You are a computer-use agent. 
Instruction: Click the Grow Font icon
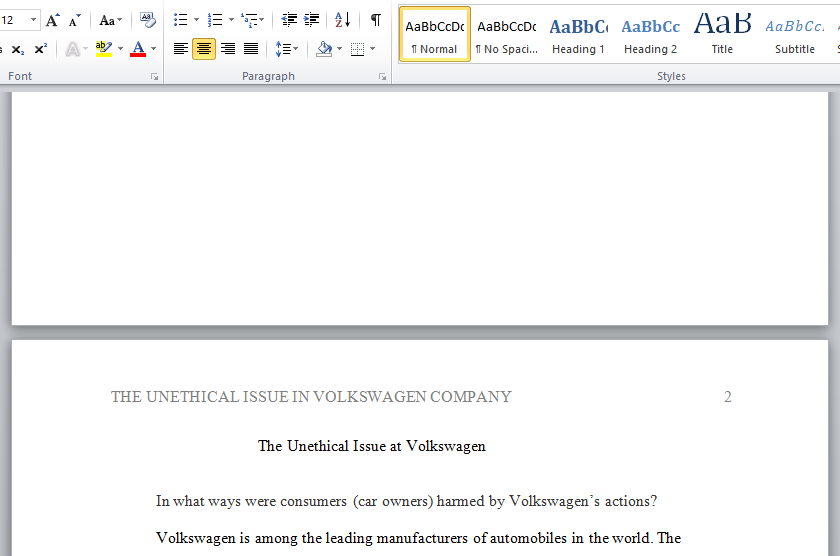coord(52,20)
